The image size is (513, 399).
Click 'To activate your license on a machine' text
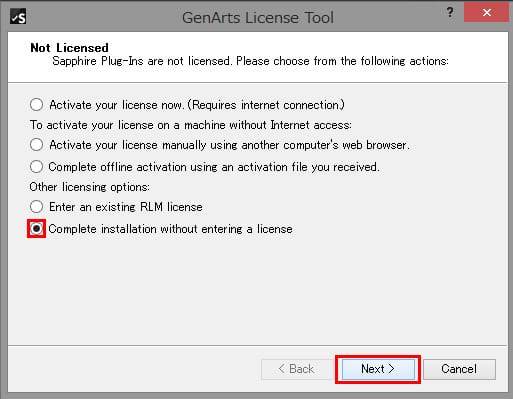(x=191, y=125)
